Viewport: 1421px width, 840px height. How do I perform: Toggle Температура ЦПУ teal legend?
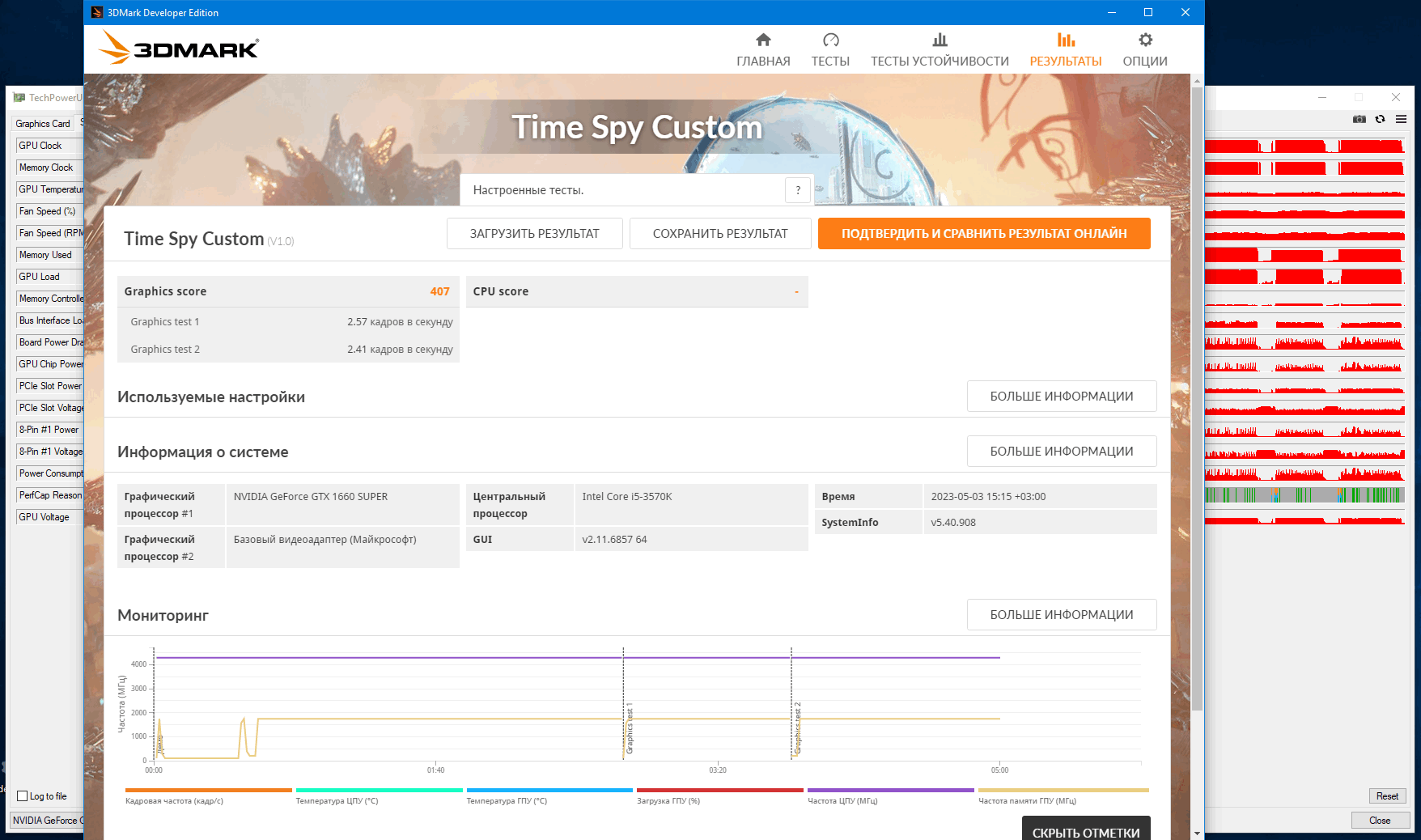pos(379,796)
